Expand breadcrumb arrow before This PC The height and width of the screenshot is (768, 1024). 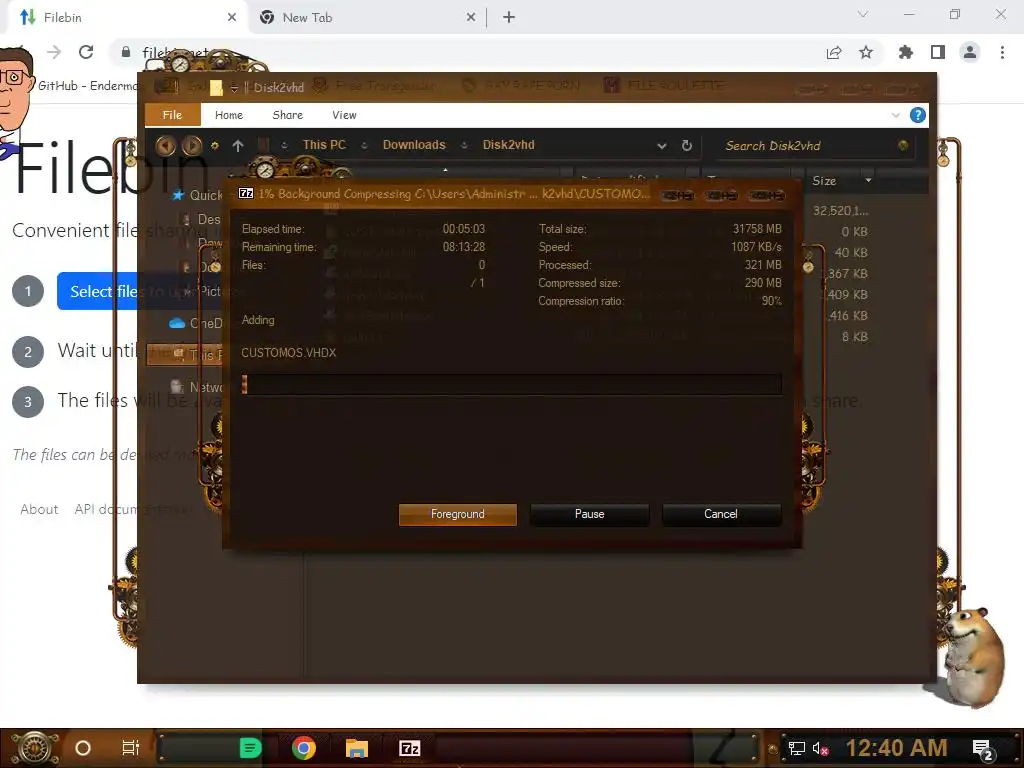pyautogui.click(x=284, y=146)
